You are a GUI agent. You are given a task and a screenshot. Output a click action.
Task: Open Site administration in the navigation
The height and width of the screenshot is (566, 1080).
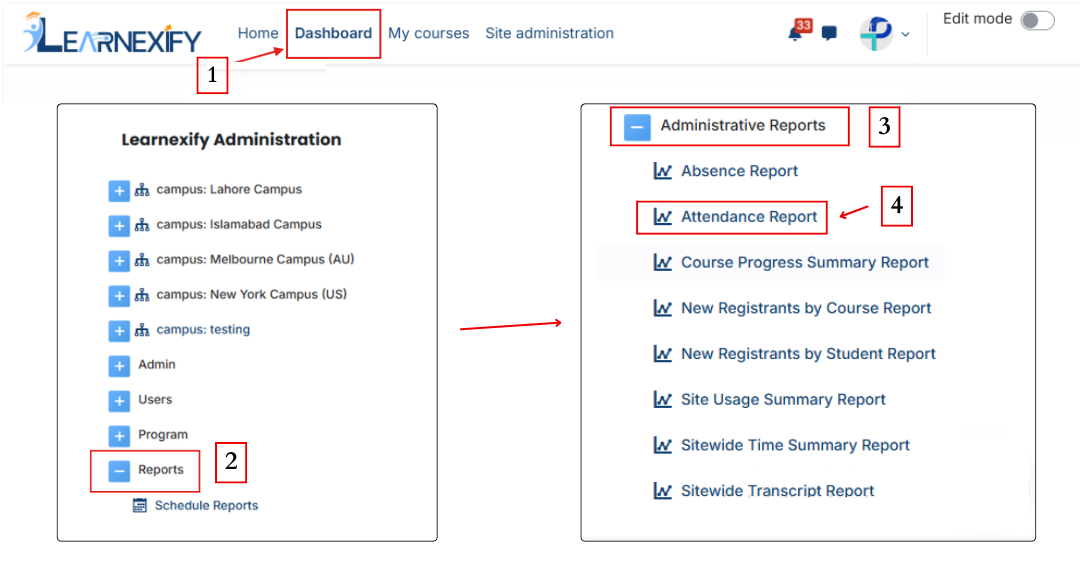[549, 33]
